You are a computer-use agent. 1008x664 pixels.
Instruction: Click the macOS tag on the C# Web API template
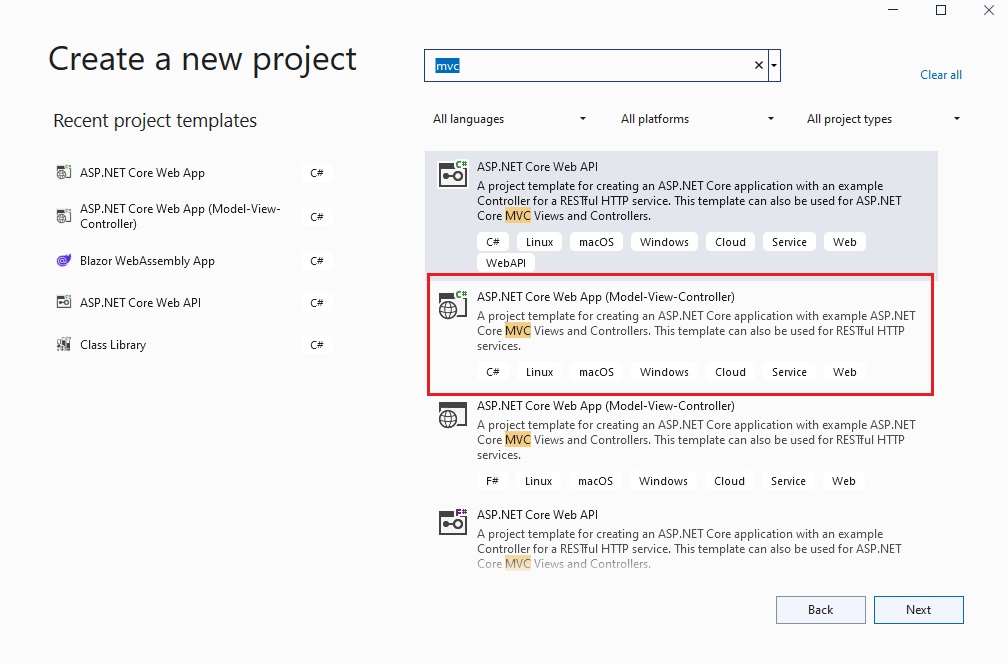(x=596, y=242)
